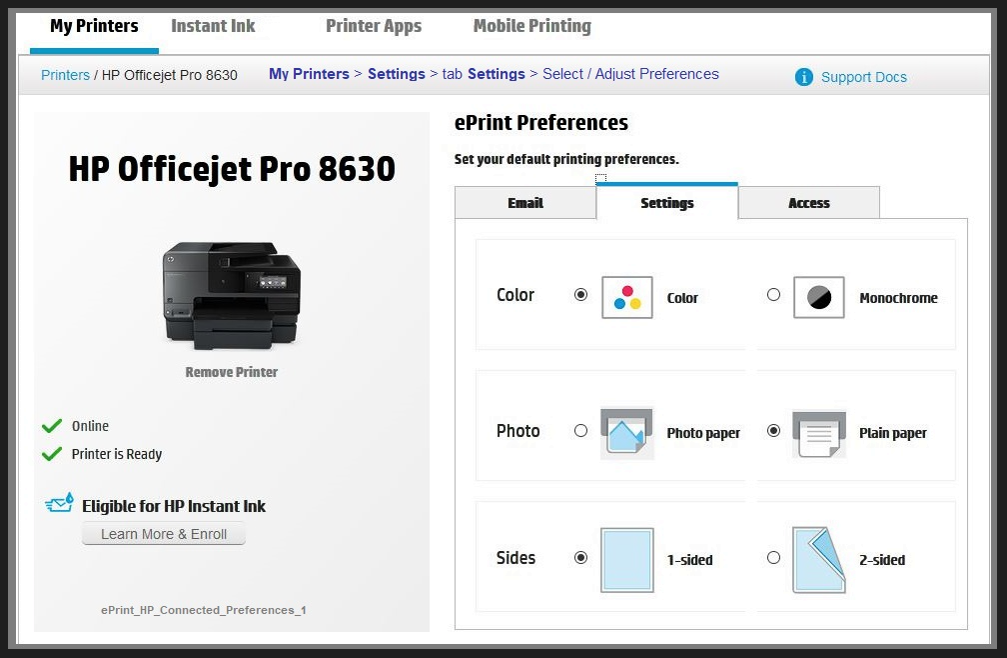Click the Plain paper icon
This screenshot has height=658, width=1007.
(819, 432)
